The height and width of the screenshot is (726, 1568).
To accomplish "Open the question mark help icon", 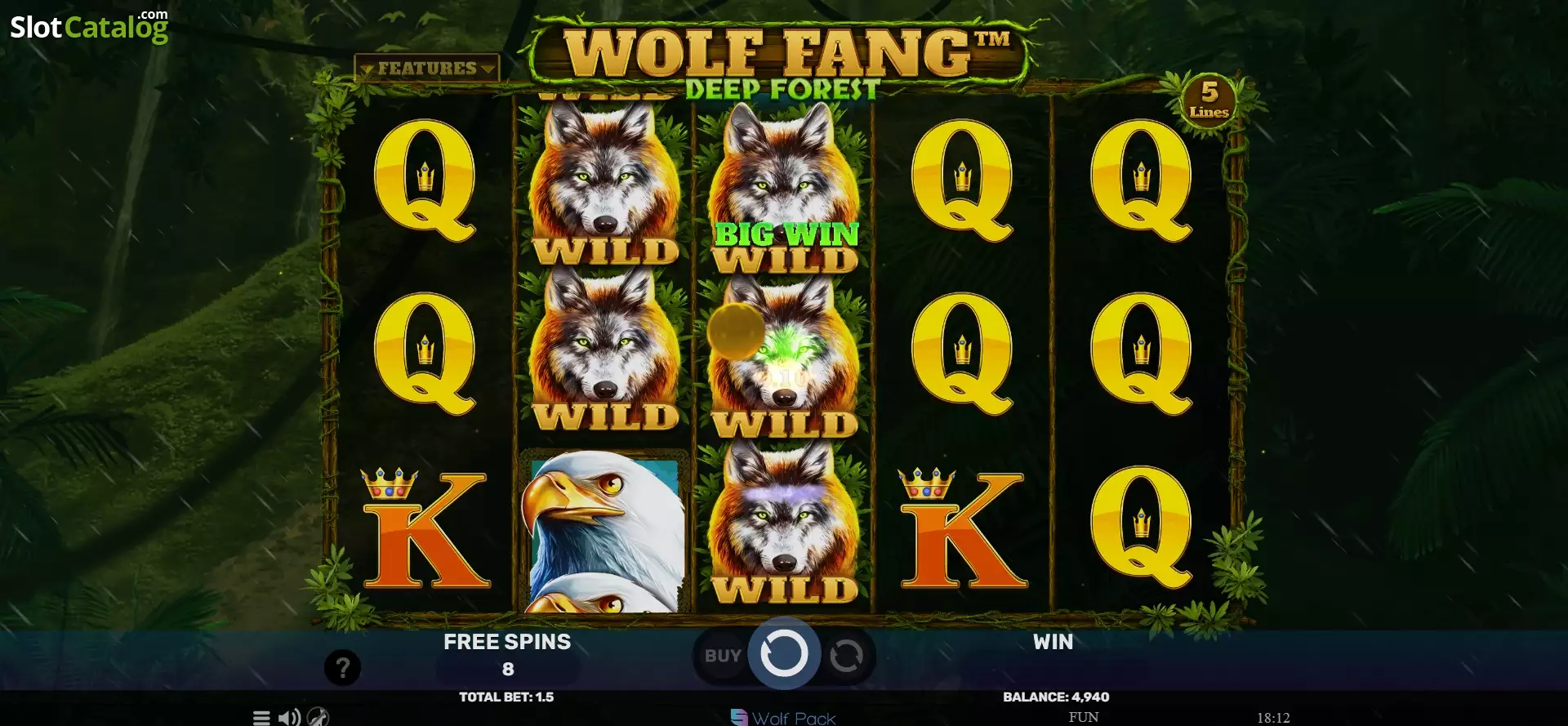I will coord(343,668).
